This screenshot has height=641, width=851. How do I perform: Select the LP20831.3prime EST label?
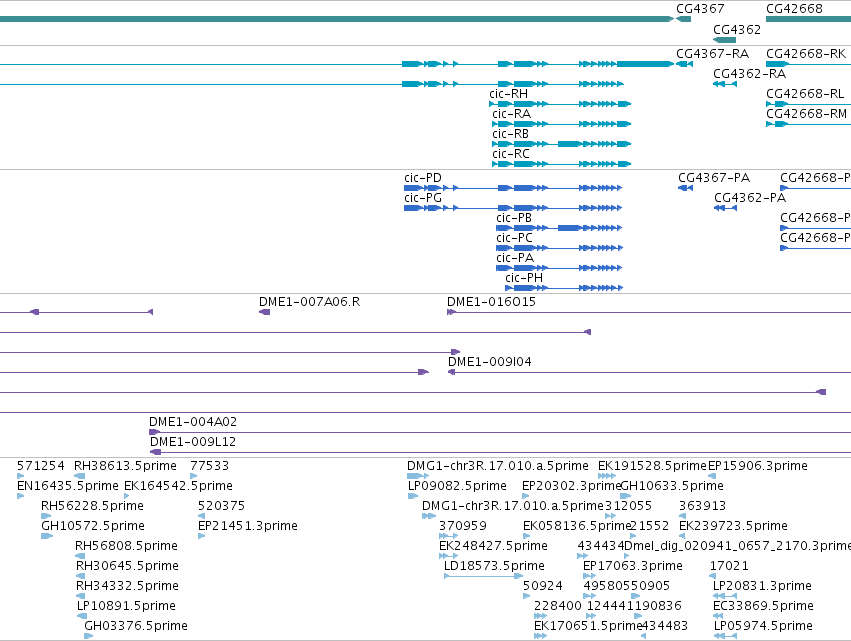[762, 586]
